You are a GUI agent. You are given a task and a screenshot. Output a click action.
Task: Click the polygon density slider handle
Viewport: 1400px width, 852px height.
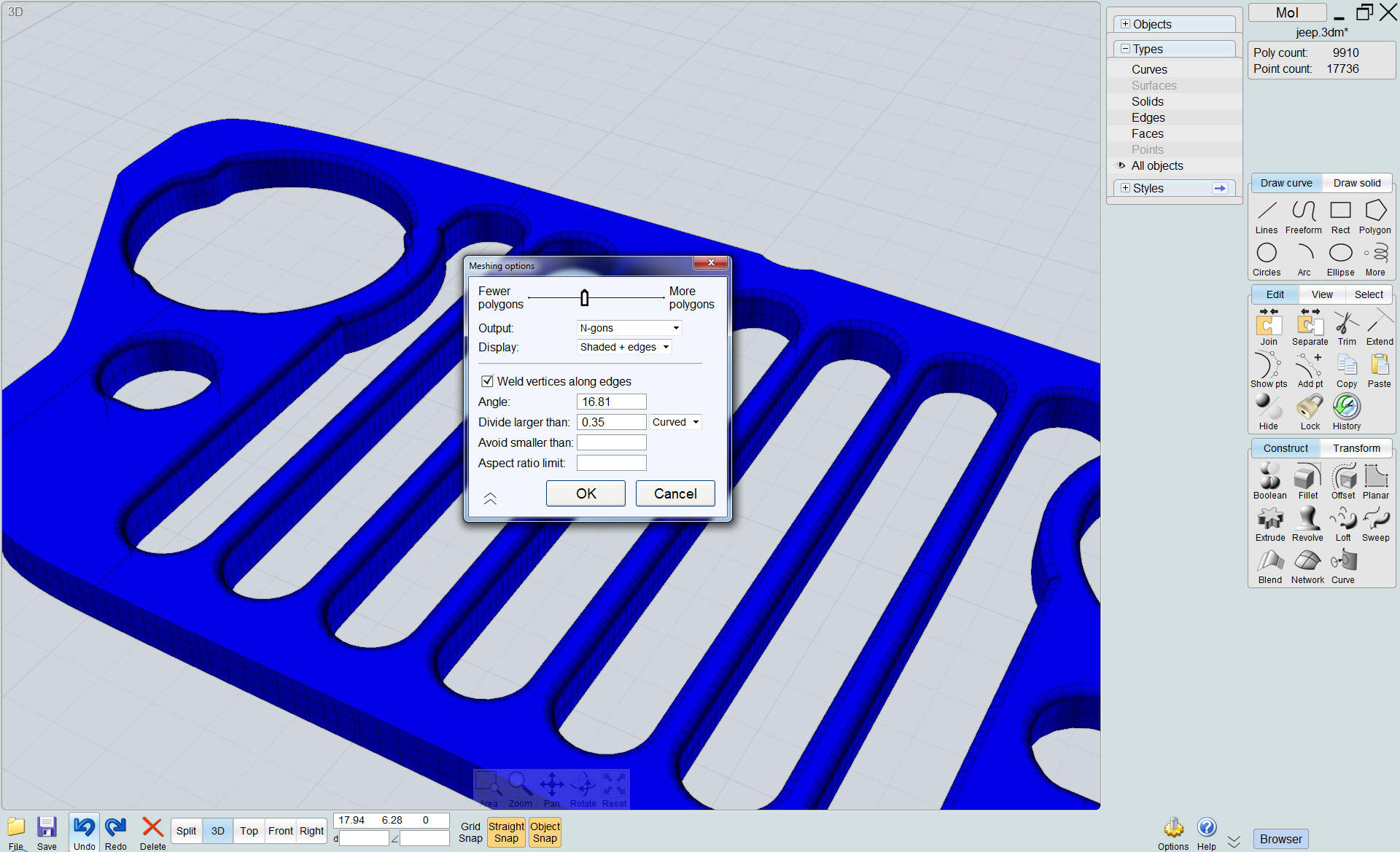pyautogui.click(x=584, y=297)
